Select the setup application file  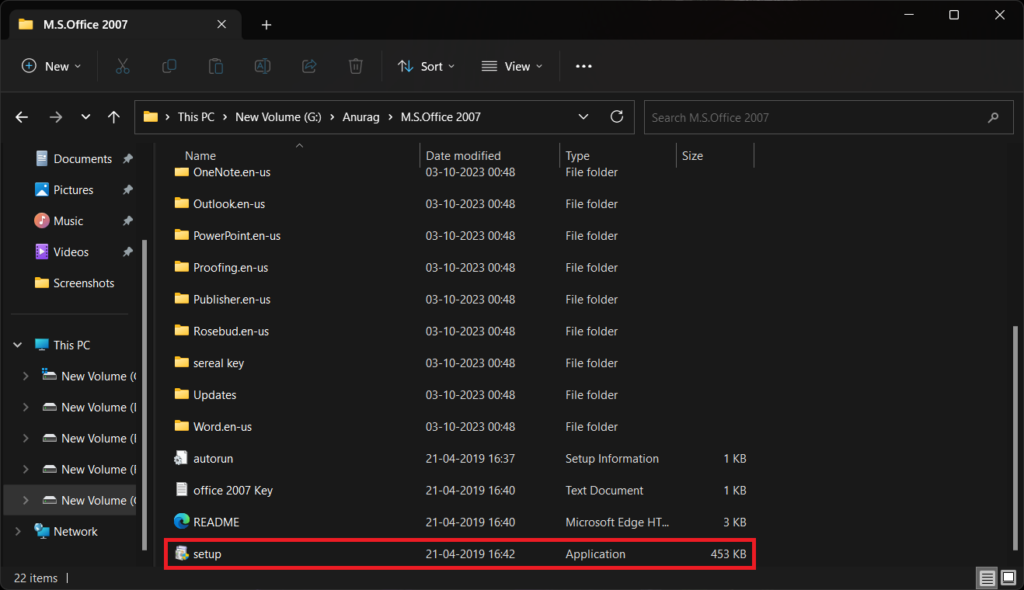point(207,554)
